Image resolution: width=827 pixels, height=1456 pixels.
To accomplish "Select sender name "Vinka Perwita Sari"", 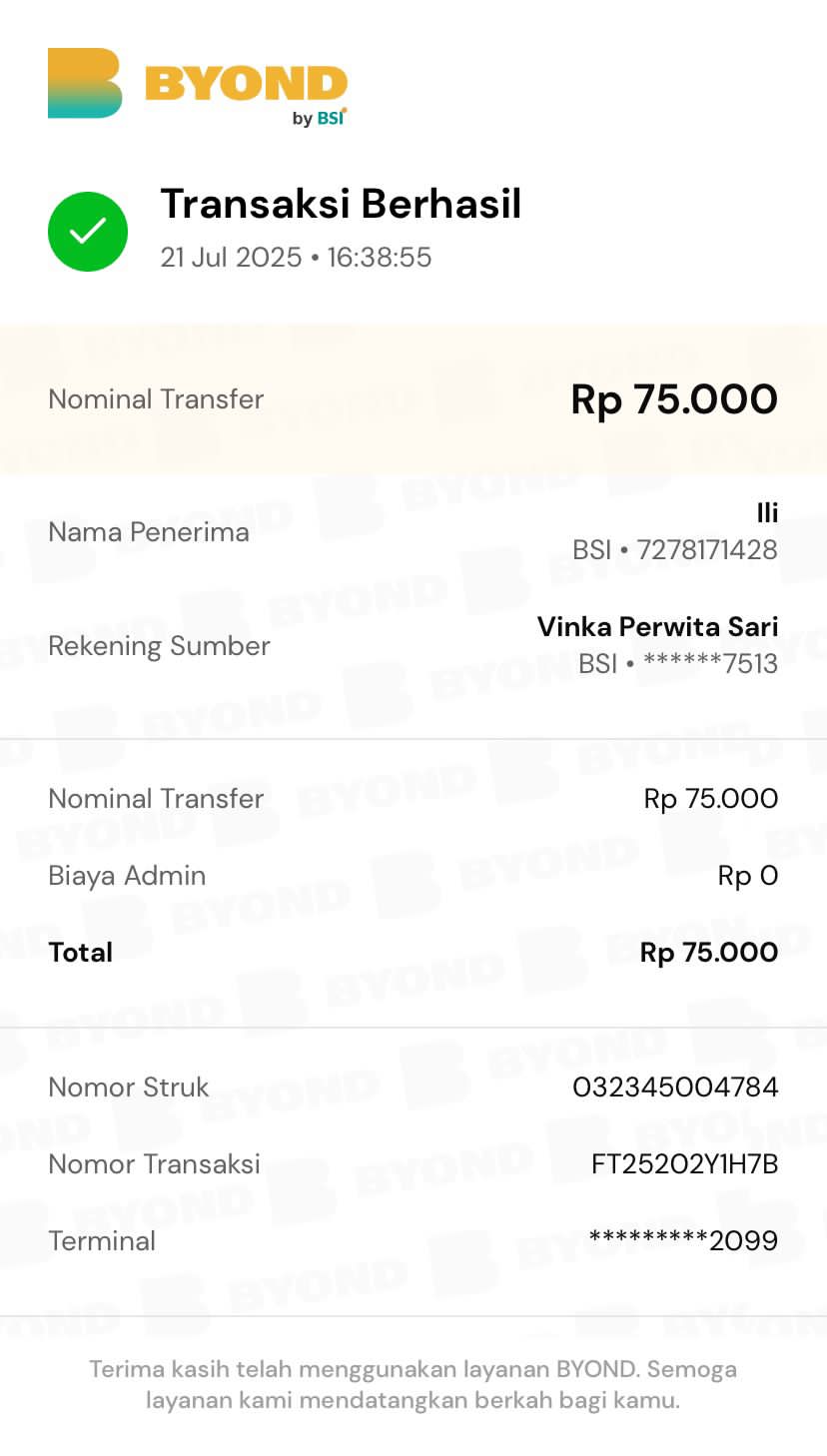I will [x=657, y=627].
